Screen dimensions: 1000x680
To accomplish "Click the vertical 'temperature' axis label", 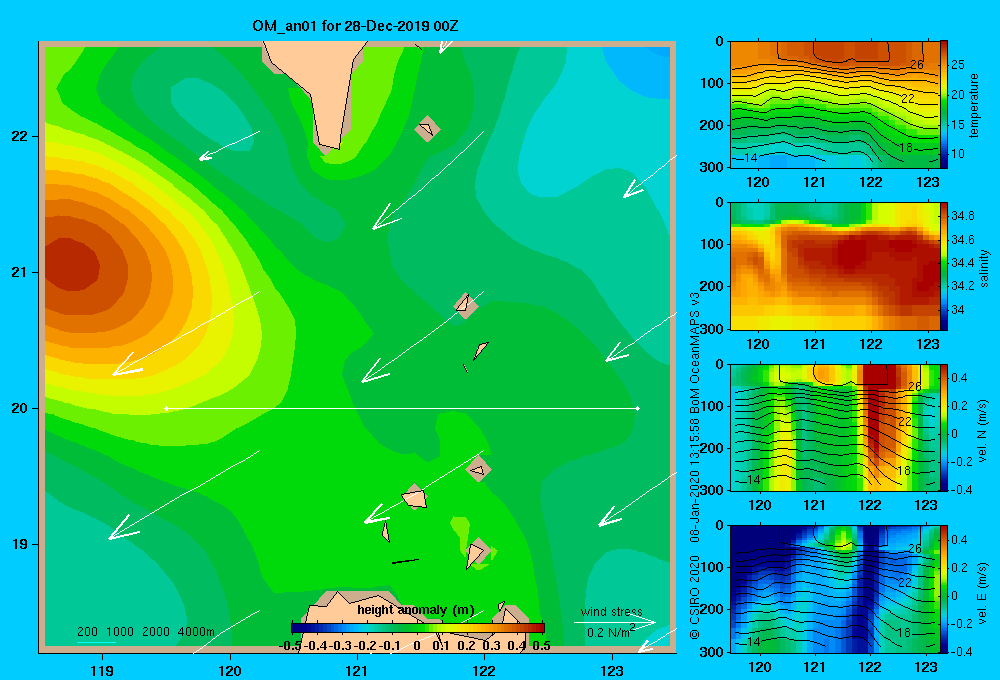I will [974, 105].
